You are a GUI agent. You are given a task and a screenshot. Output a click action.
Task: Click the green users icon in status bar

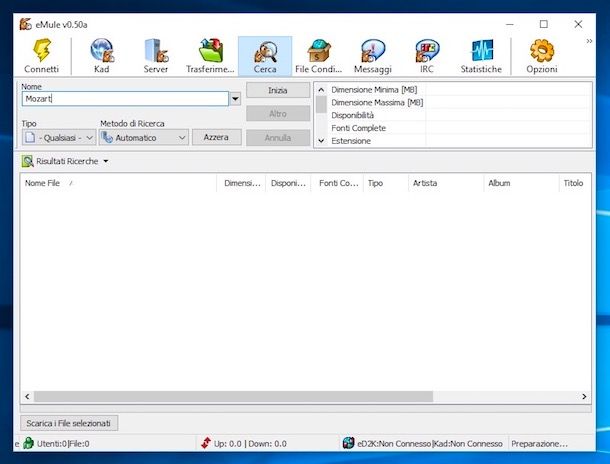pos(28,443)
